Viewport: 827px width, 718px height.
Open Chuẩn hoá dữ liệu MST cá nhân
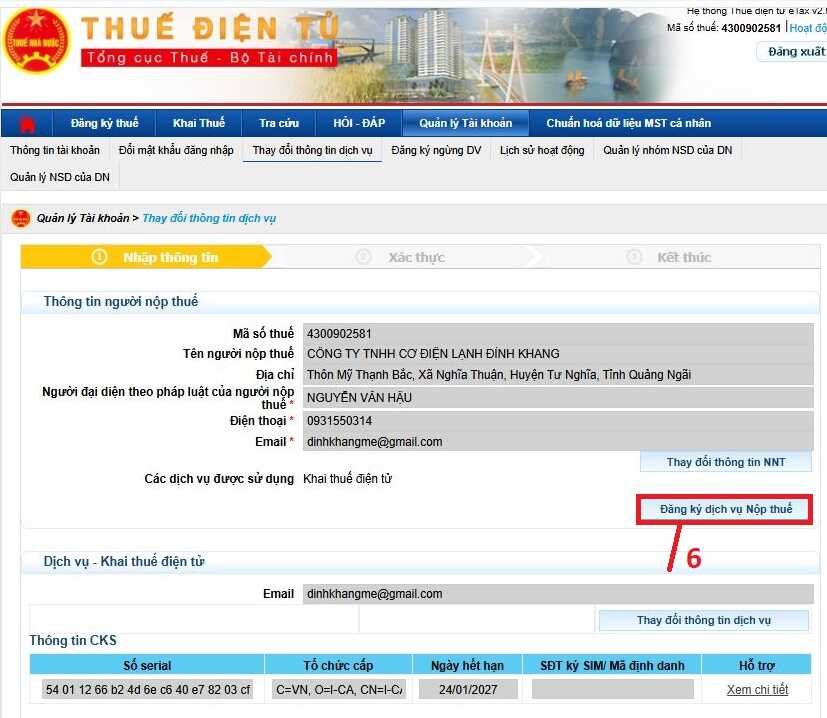629,123
